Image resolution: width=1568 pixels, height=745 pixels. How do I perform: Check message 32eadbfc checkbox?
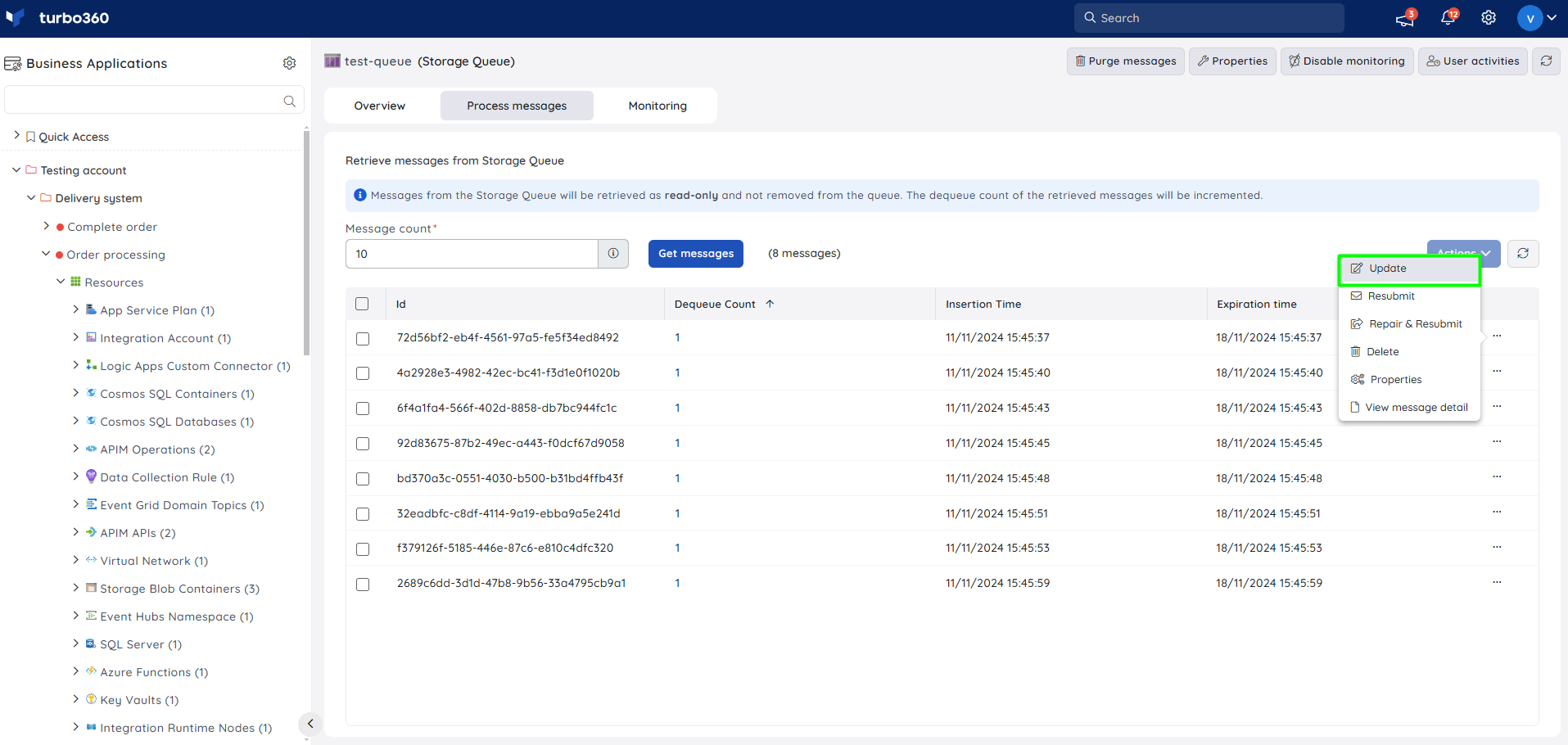pyautogui.click(x=363, y=514)
